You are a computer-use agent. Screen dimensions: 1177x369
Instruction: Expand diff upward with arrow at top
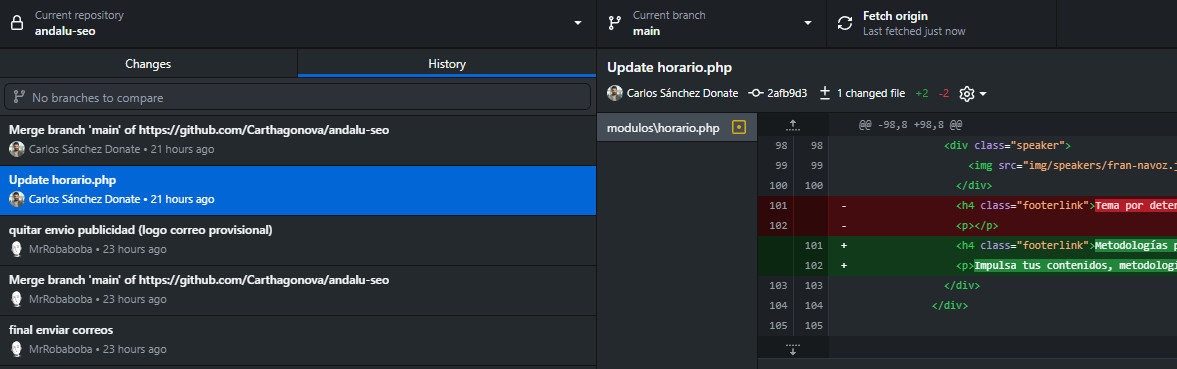pyautogui.click(x=793, y=125)
